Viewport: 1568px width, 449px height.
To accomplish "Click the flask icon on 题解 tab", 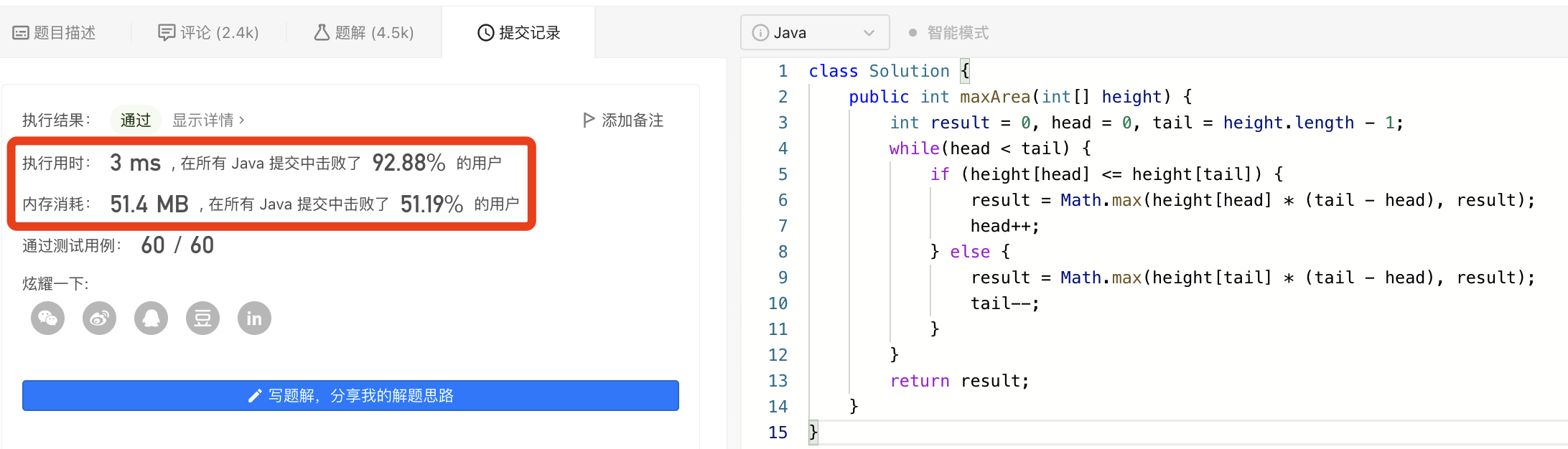I will point(322,32).
